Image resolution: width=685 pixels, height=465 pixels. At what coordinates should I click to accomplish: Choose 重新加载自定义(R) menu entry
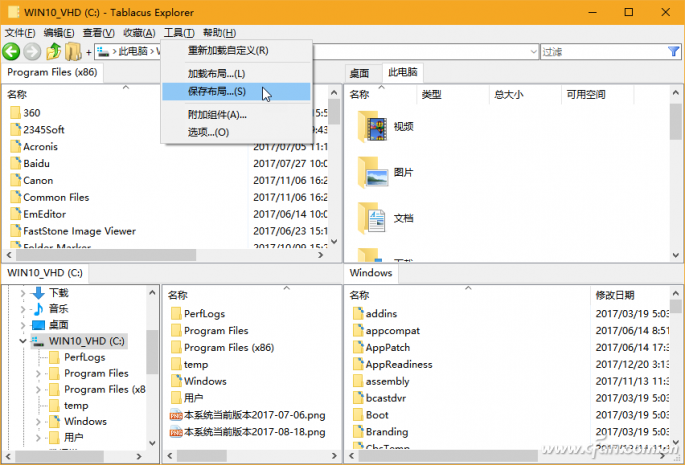[236, 51]
